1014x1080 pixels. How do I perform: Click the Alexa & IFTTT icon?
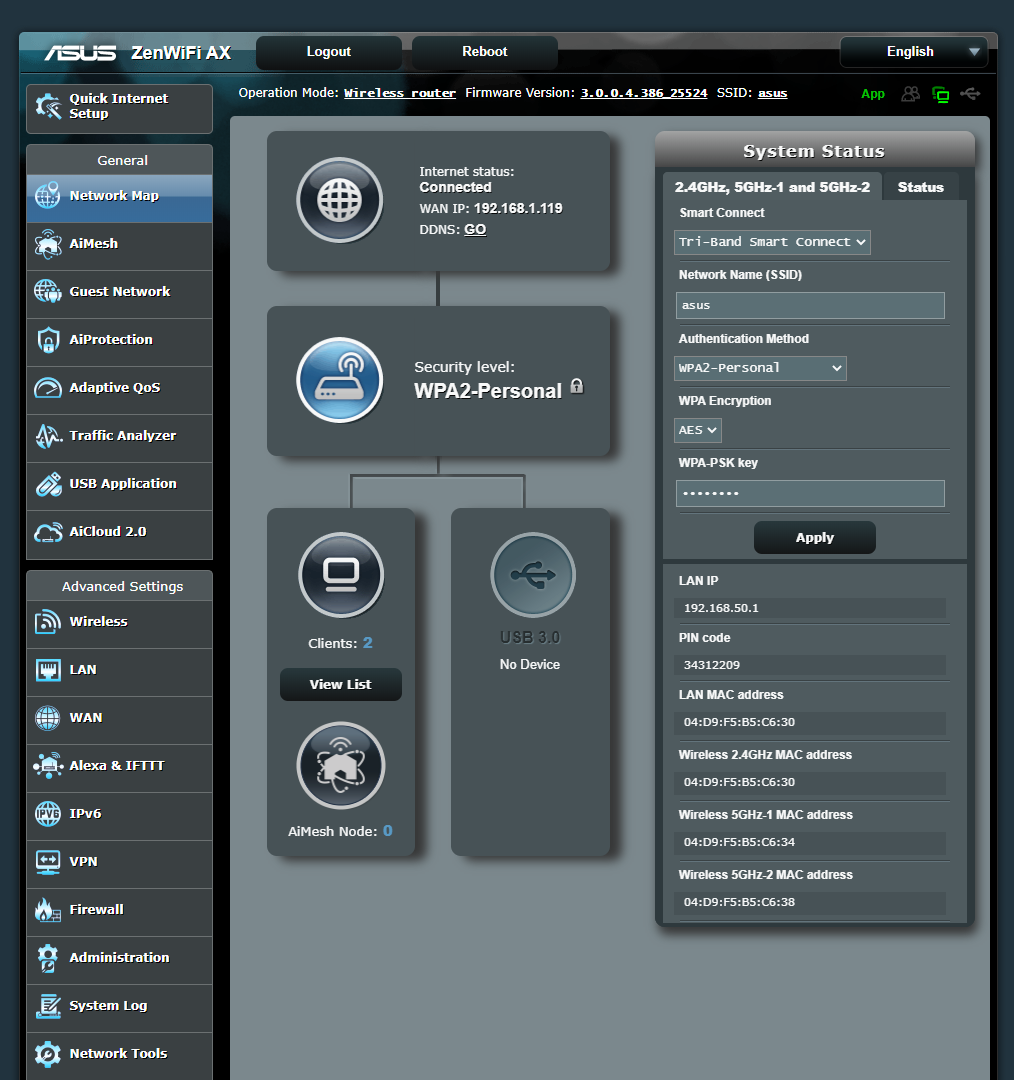coord(48,766)
